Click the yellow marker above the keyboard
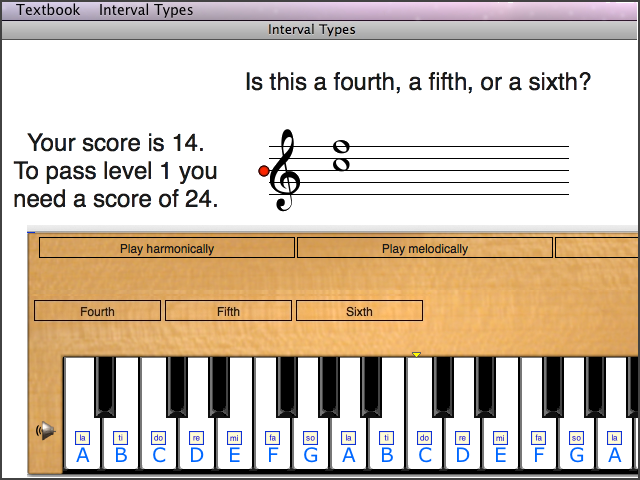The height and width of the screenshot is (480, 640). click(x=416, y=354)
